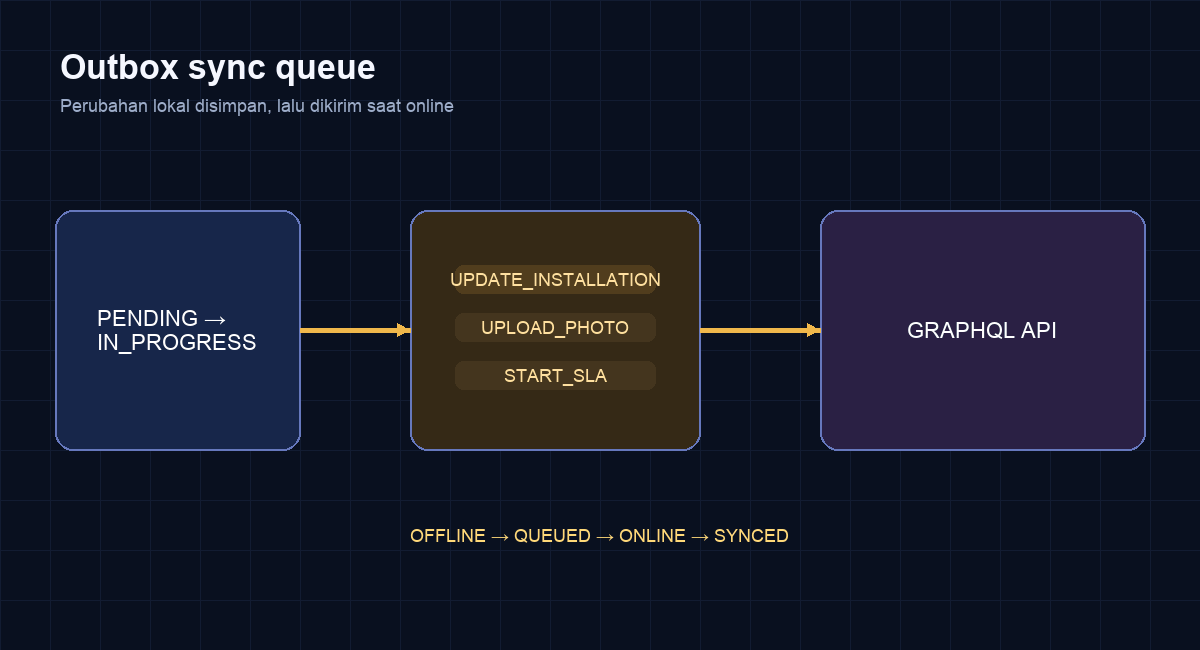Click the Outbox sync queue title

(218, 68)
